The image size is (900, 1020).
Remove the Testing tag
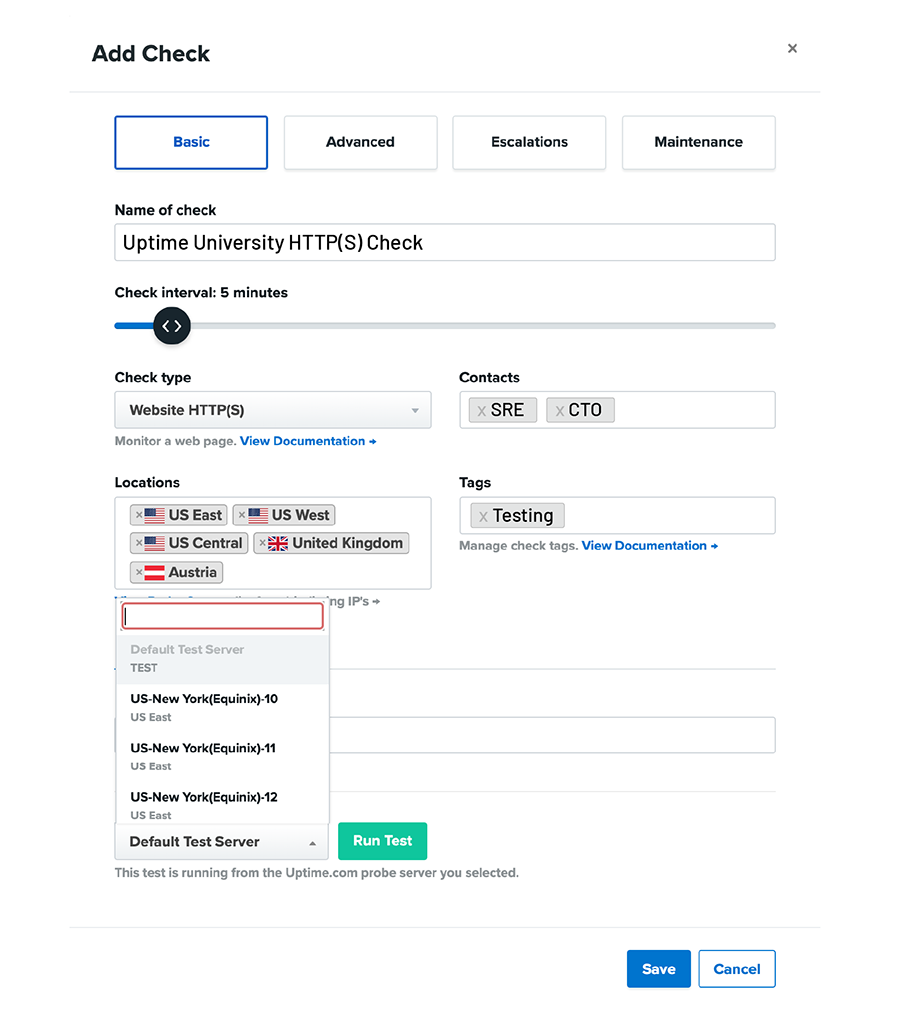(483, 517)
